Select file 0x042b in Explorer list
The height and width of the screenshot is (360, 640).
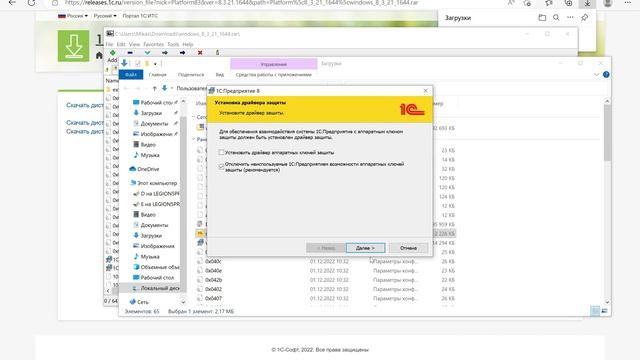click(213, 280)
